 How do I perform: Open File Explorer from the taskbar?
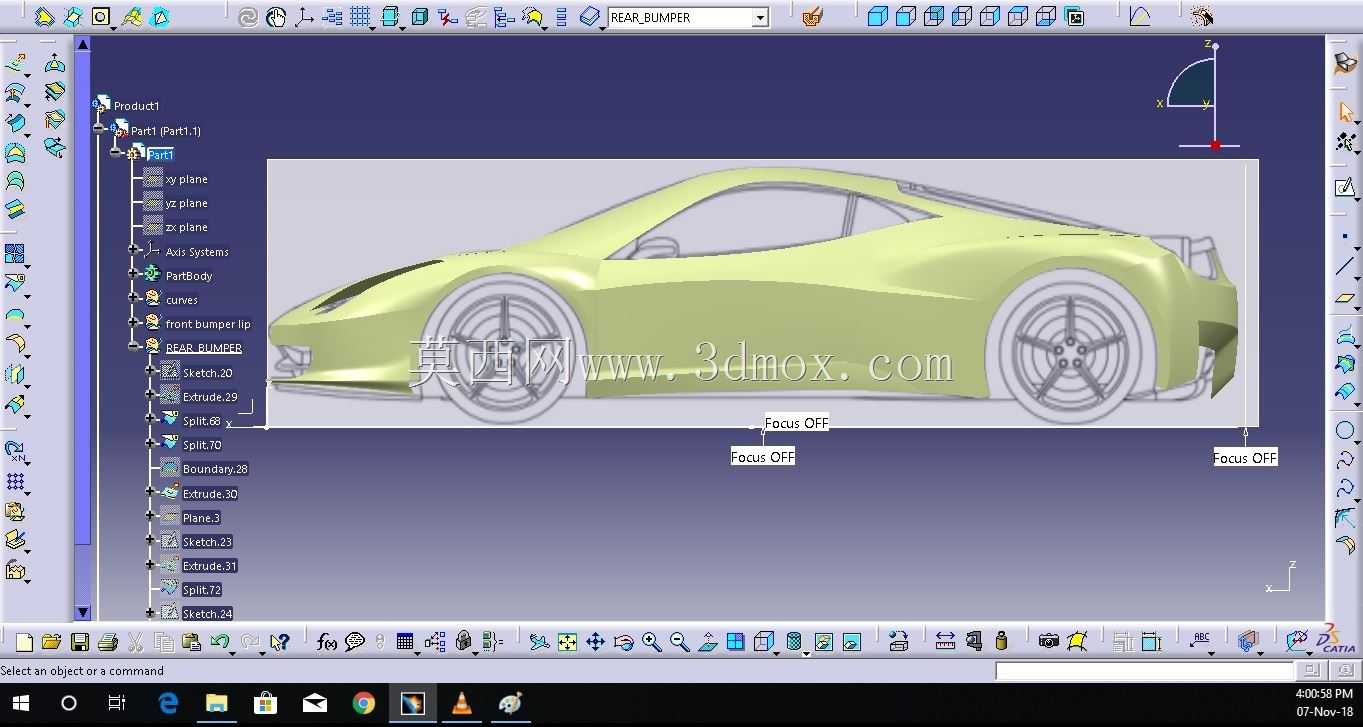(217, 704)
